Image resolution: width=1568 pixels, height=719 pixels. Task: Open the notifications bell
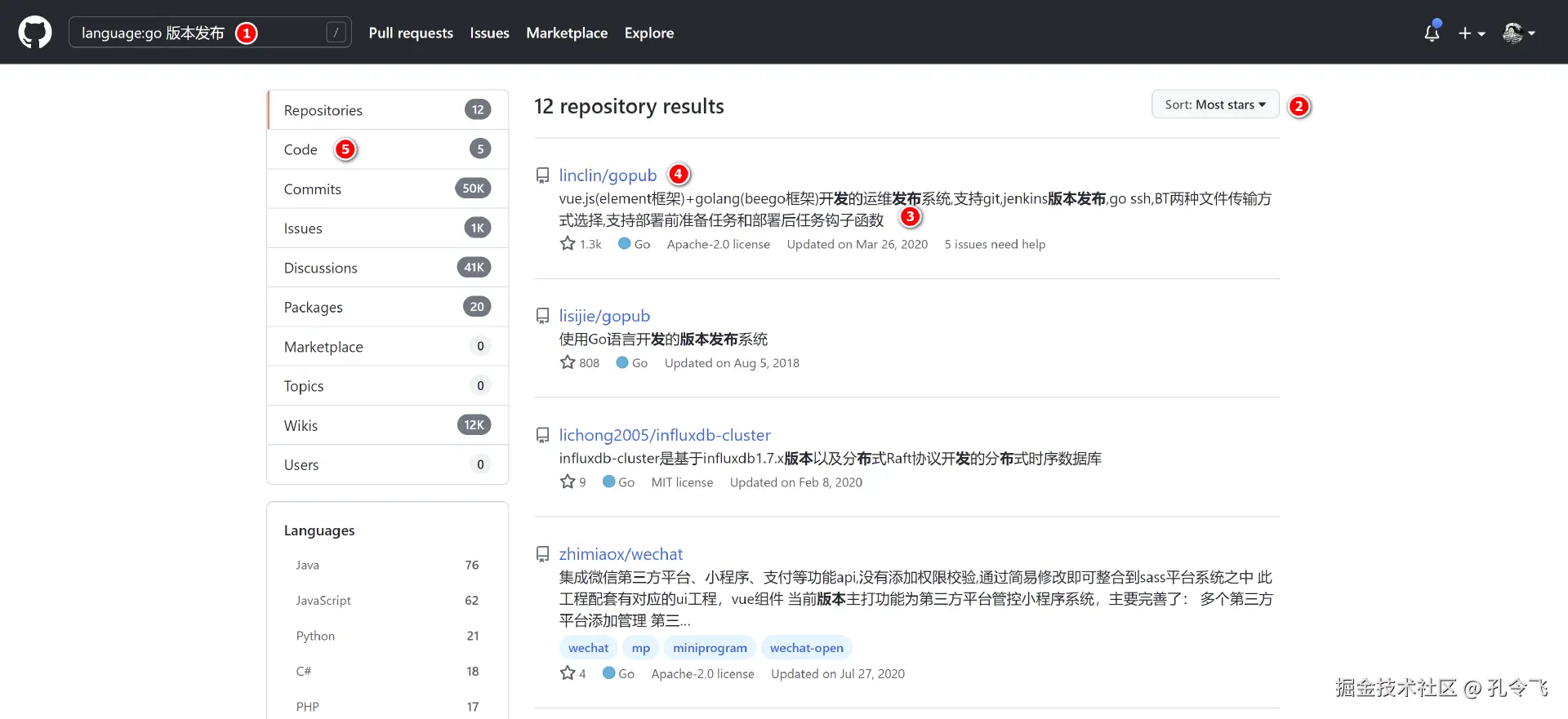tap(1432, 33)
